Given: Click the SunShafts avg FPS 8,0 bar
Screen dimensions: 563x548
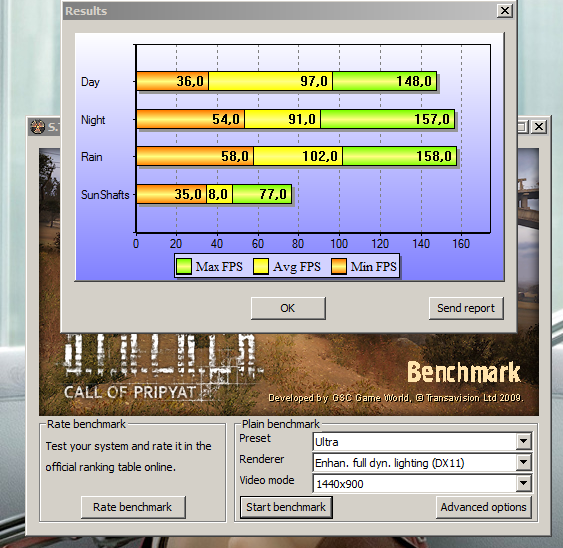Looking at the screenshot, I should coord(220,194).
